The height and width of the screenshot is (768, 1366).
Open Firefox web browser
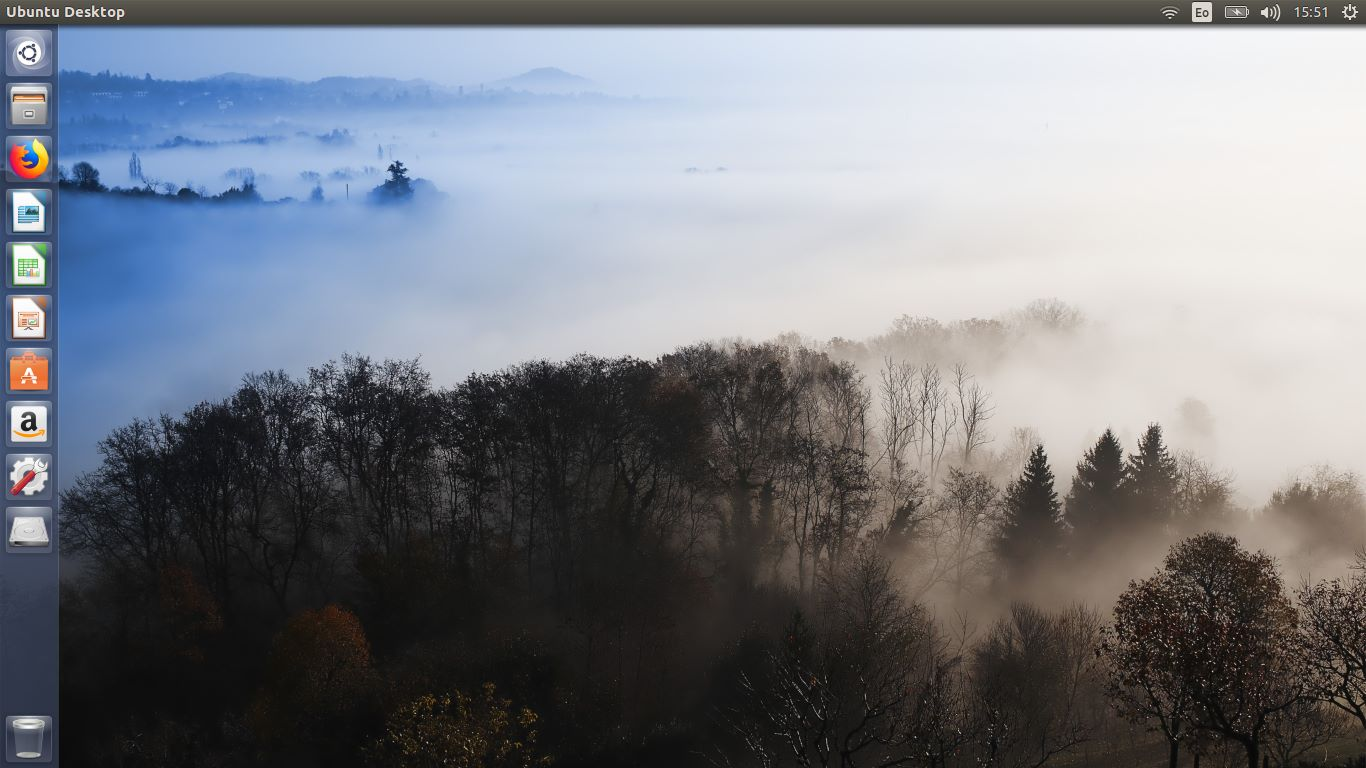point(29,159)
